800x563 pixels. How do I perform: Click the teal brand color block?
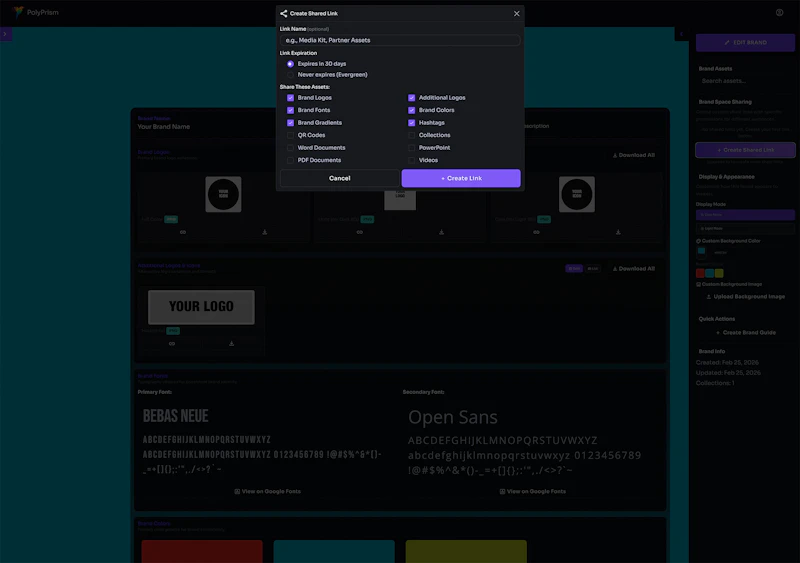(334, 551)
